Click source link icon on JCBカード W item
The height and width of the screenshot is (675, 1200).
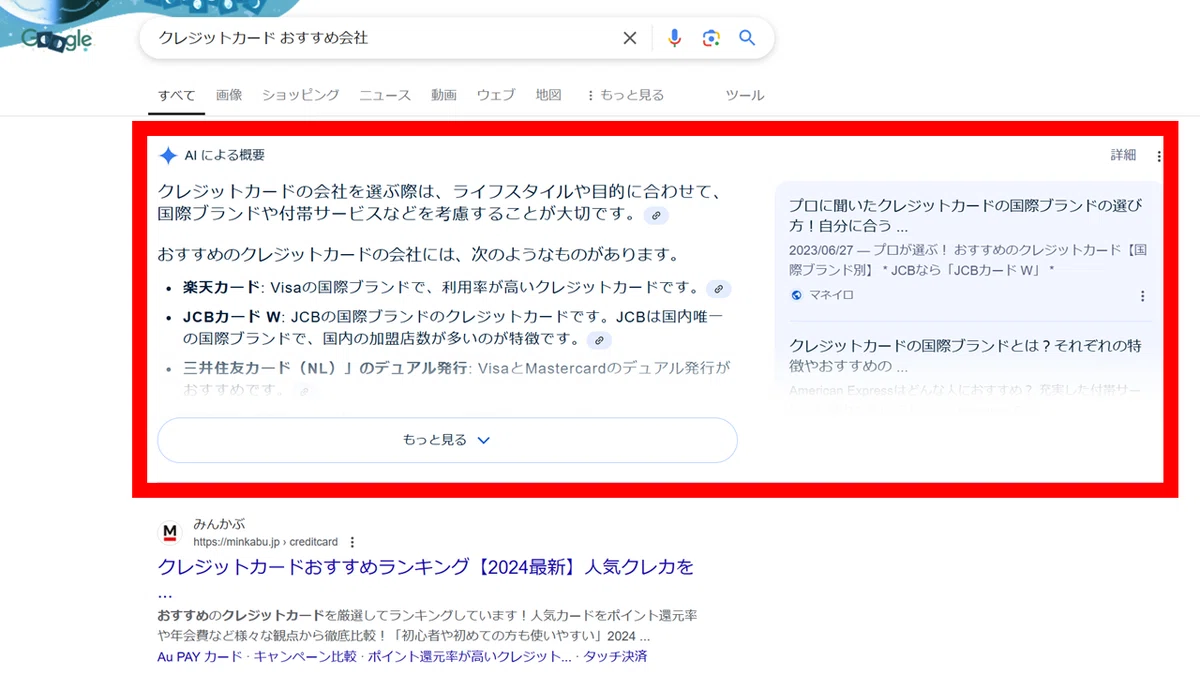click(x=598, y=340)
